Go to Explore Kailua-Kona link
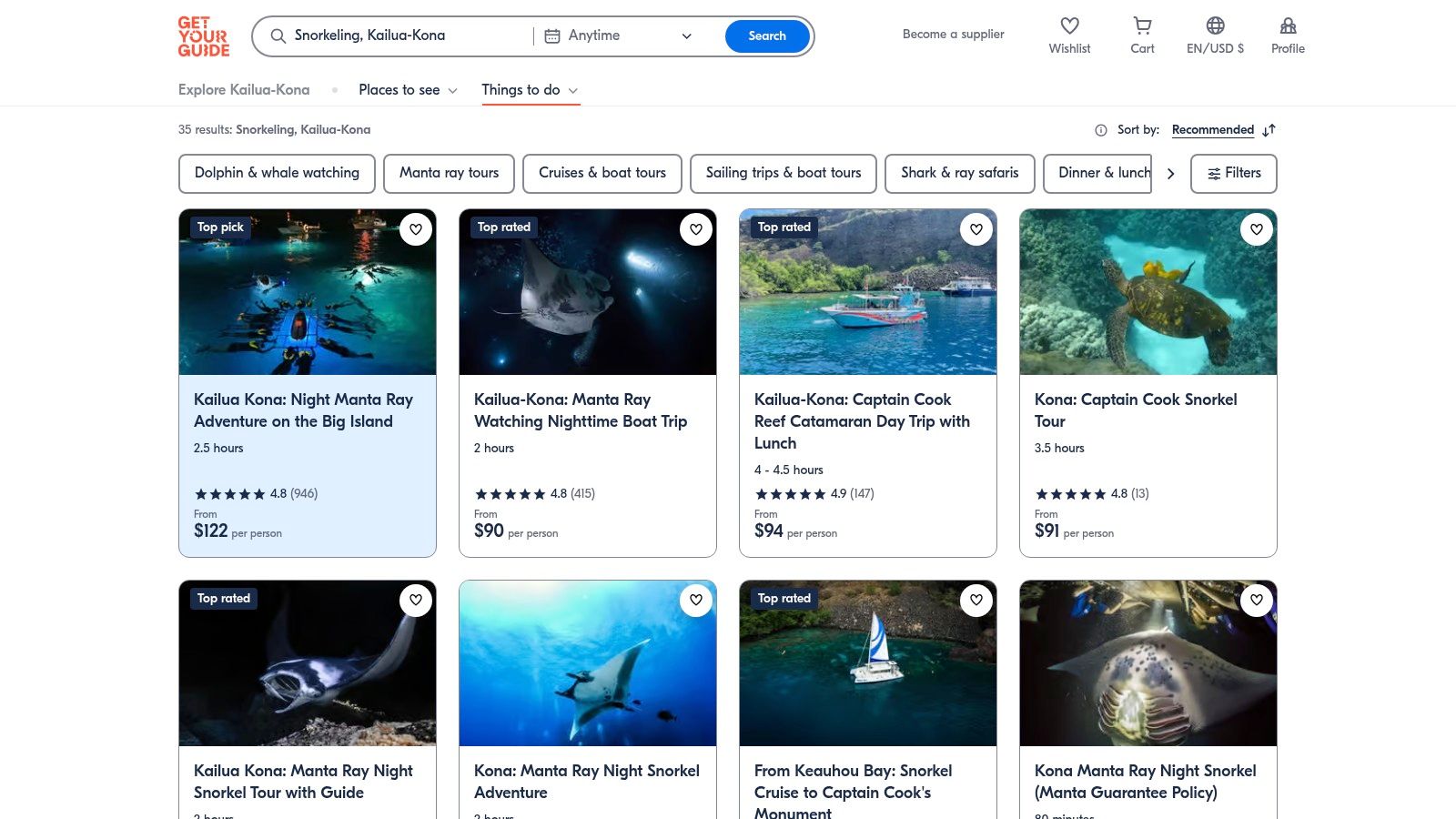 point(244,90)
